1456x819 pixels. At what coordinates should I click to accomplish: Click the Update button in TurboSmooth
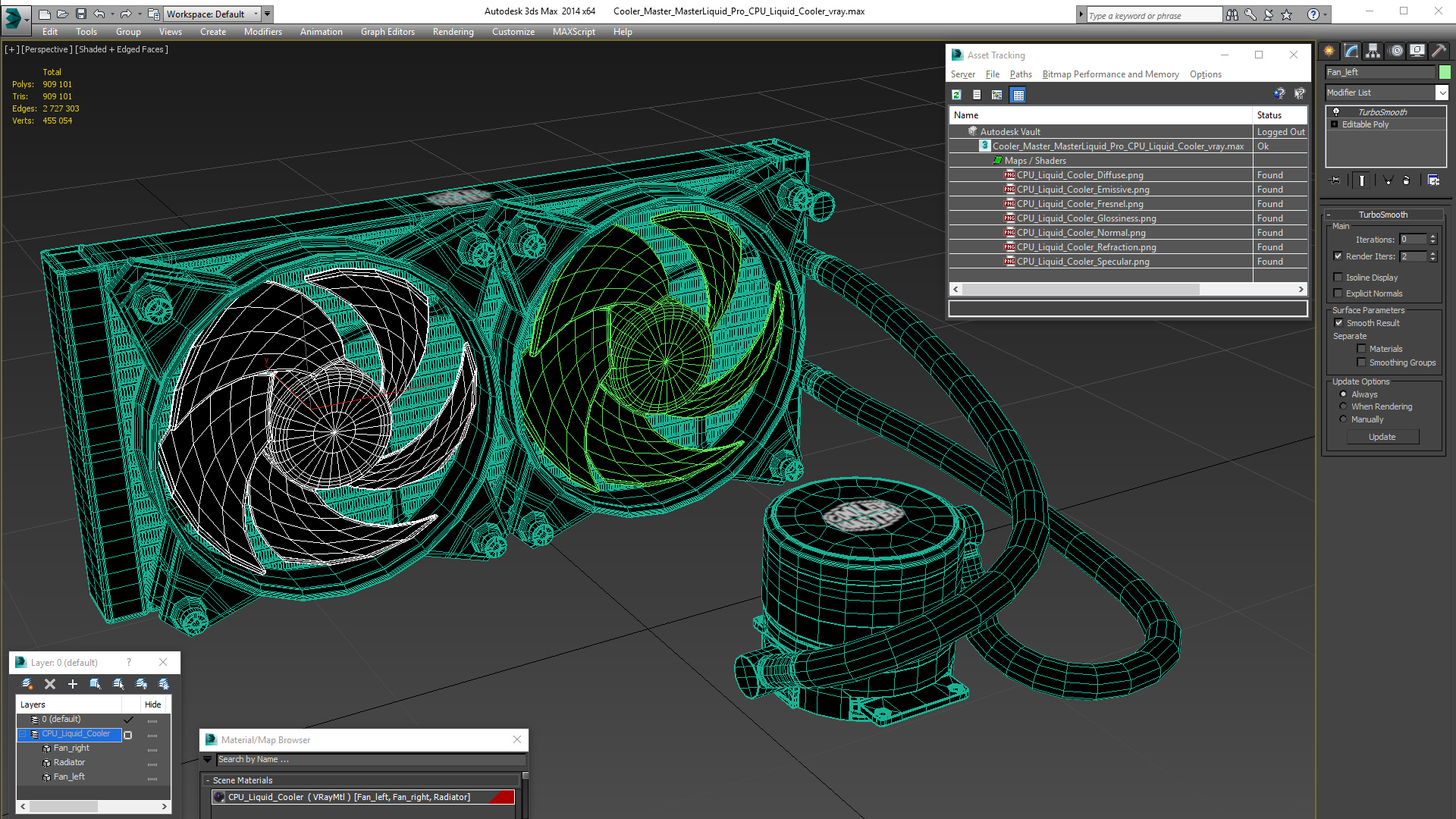coord(1382,437)
